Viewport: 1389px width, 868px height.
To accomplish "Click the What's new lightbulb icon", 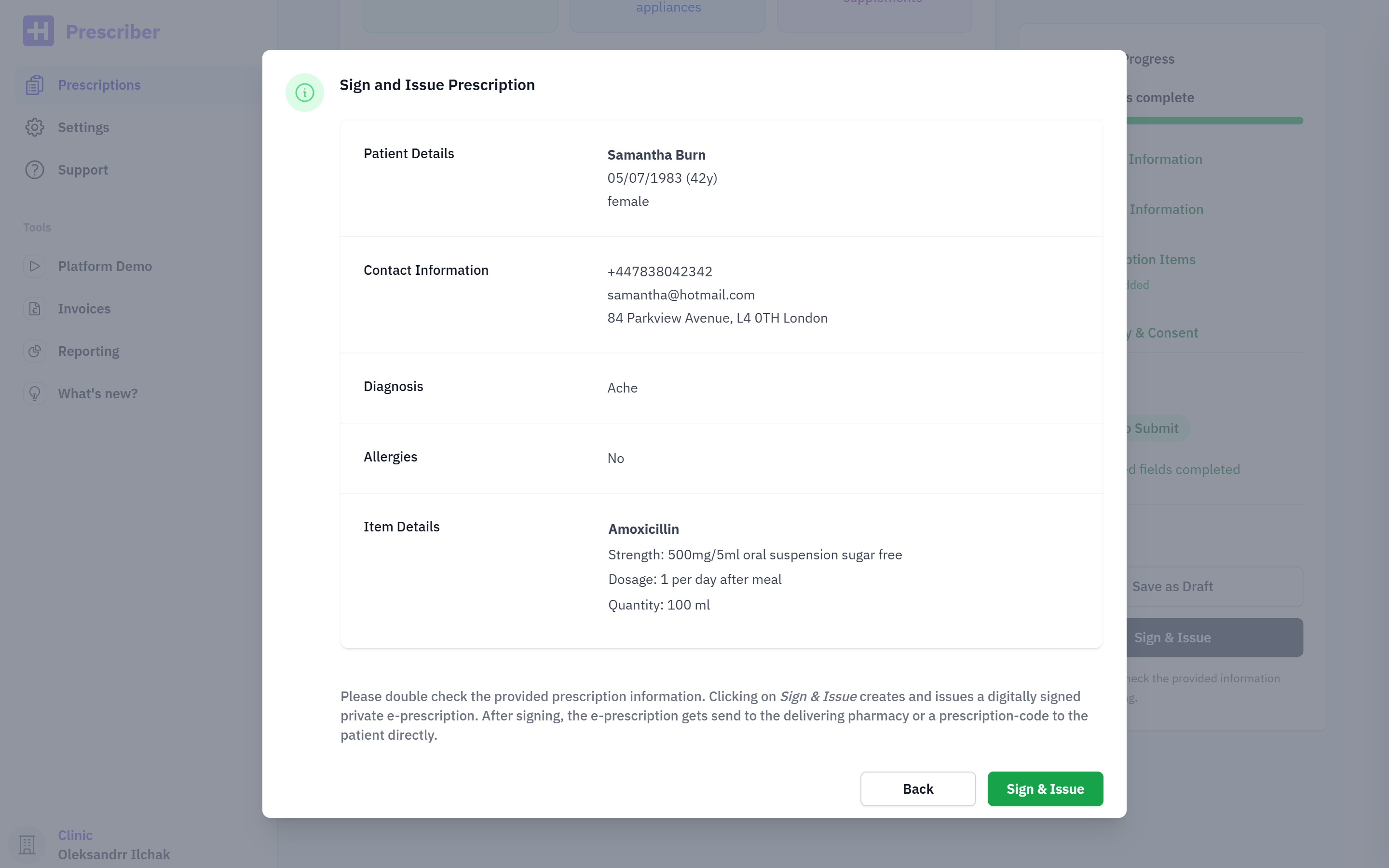I will tap(34, 394).
